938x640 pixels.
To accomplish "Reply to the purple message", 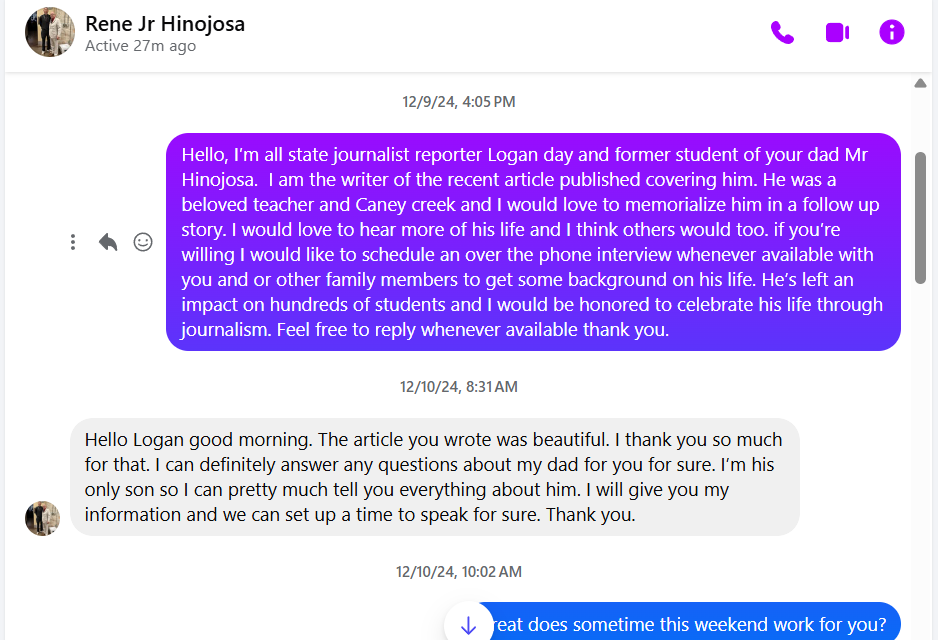I will point(108,242).
